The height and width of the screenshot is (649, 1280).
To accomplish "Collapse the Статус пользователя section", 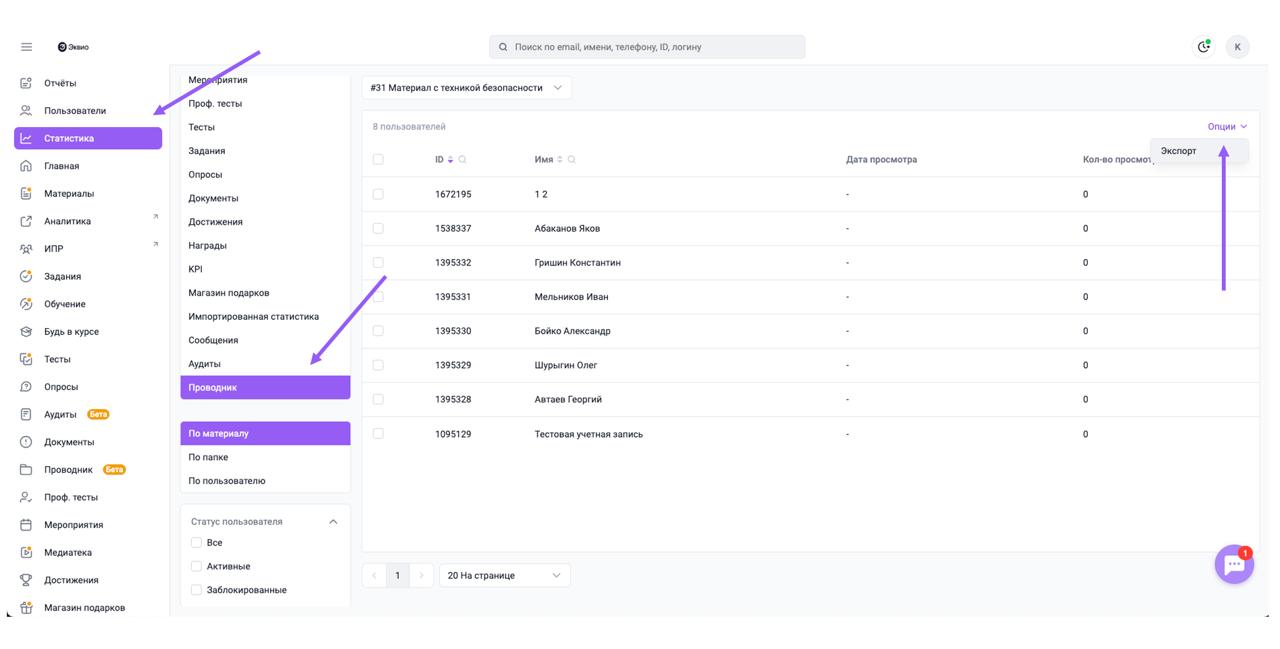I will point(333,522).
